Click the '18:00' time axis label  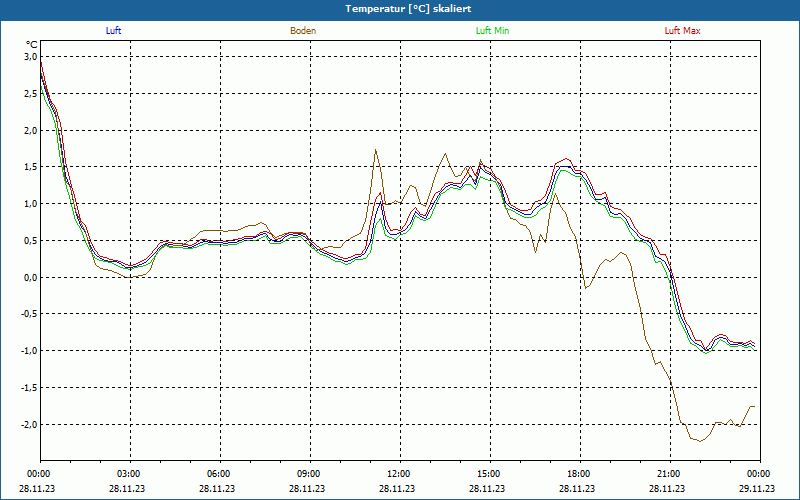click(x=580, y=474)
